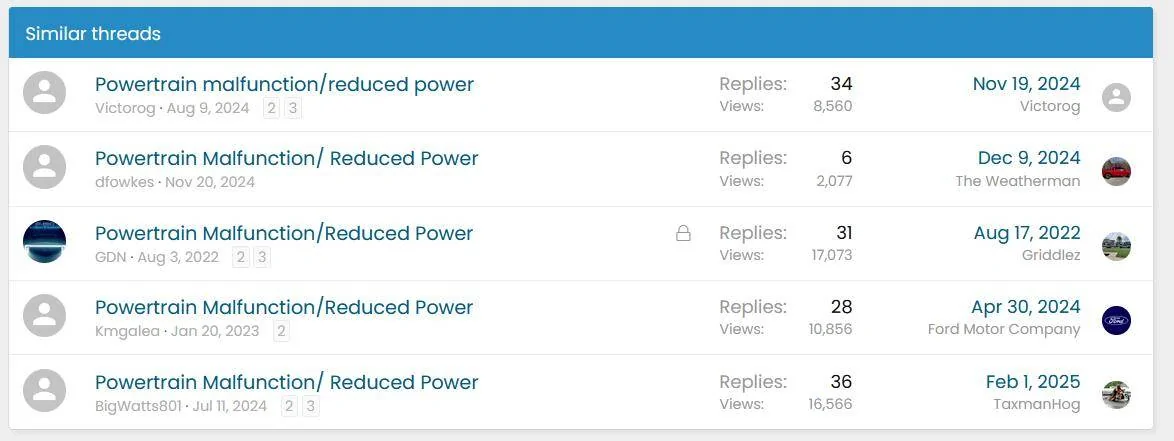The image size is (1174, 441).
Task: Click BigWatts801's default avatar icon
Action: click(x=44, y=391)
